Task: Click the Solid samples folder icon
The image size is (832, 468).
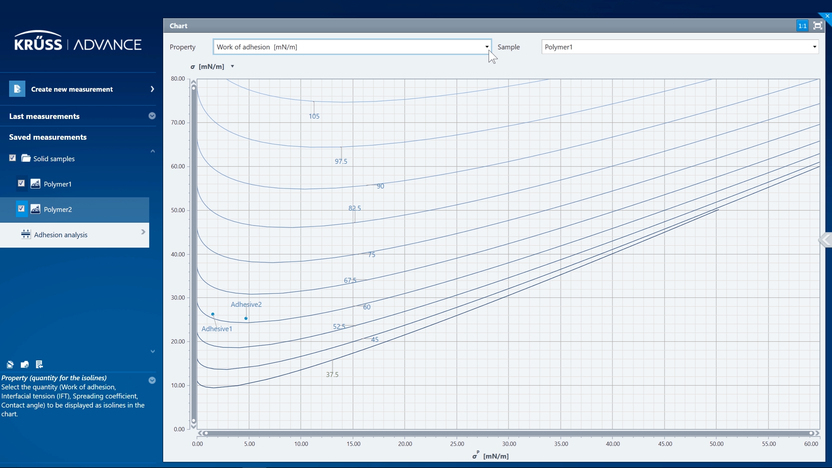Action: (x=25, y=159)
